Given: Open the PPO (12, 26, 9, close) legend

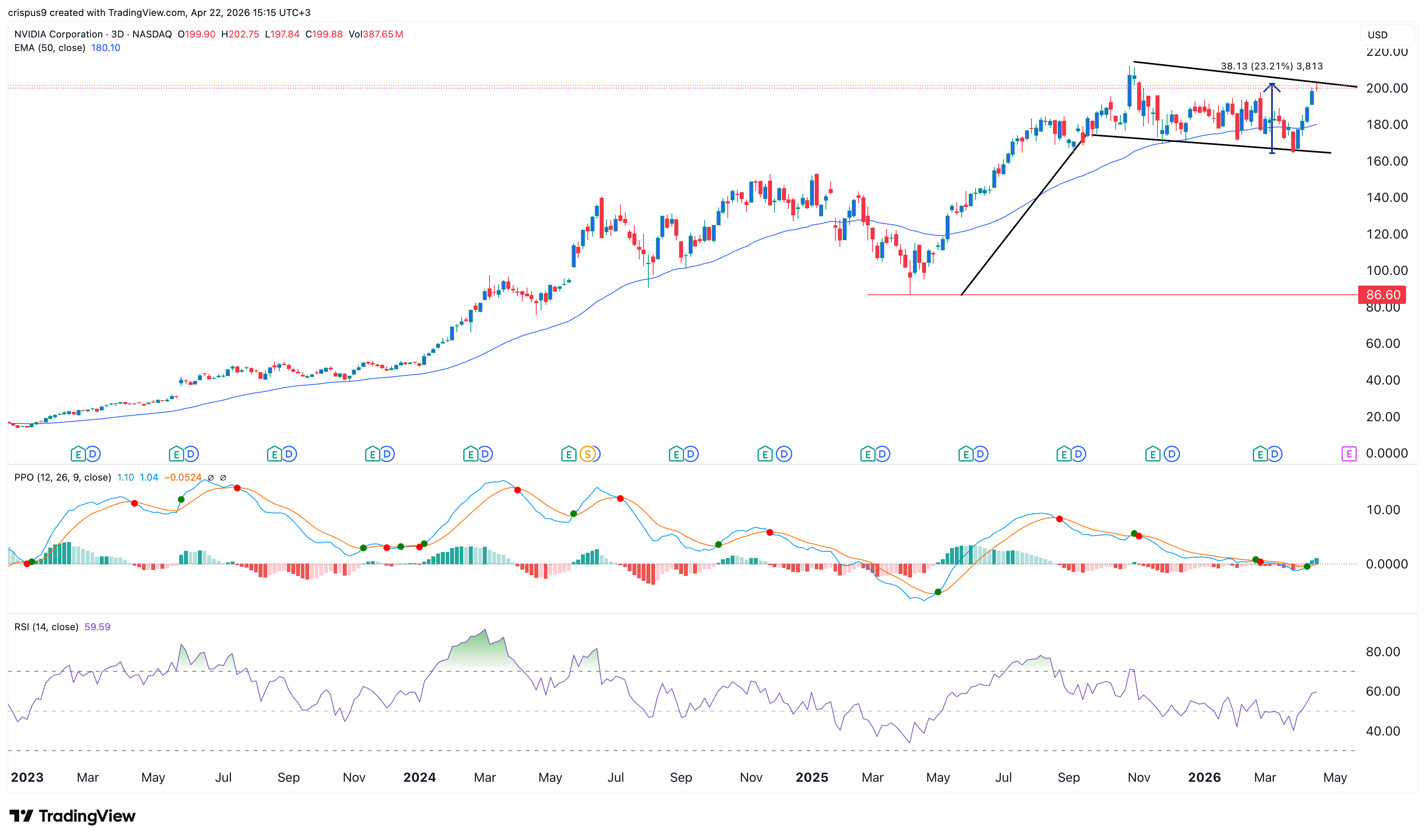Looking at the screenshot, I should point(62,478).
